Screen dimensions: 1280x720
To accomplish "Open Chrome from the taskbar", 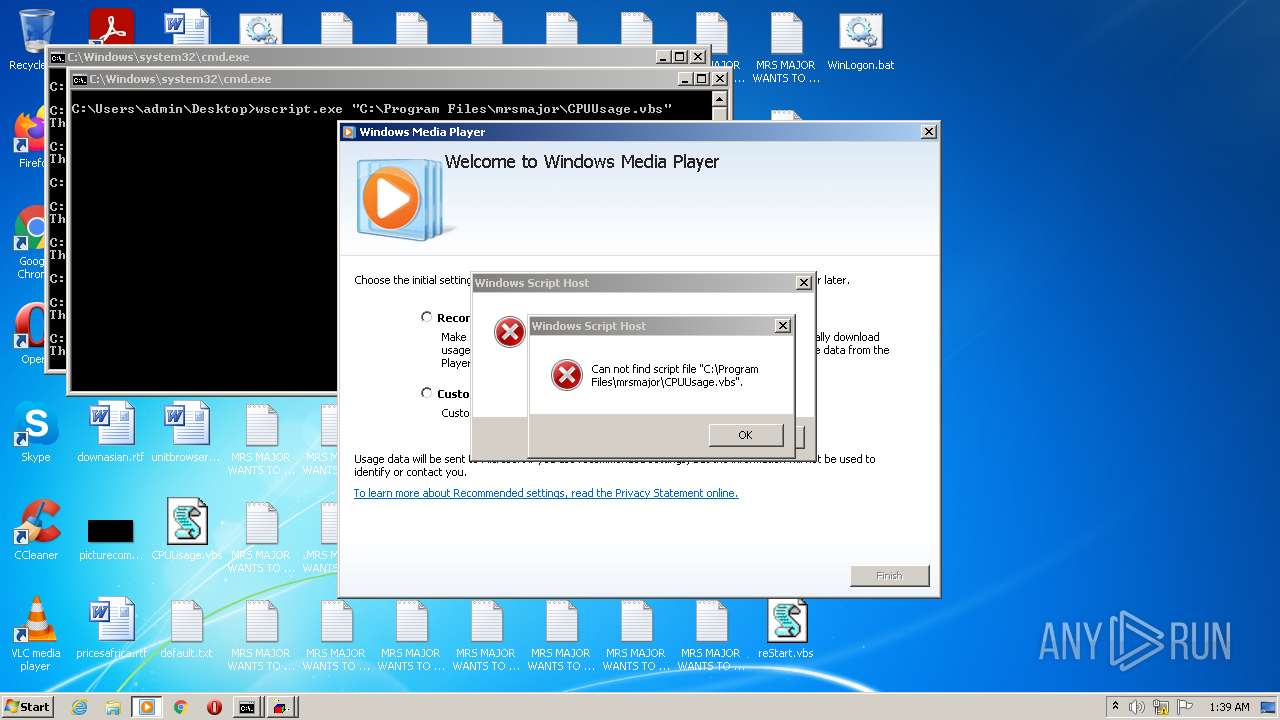I will pos(180,707).
